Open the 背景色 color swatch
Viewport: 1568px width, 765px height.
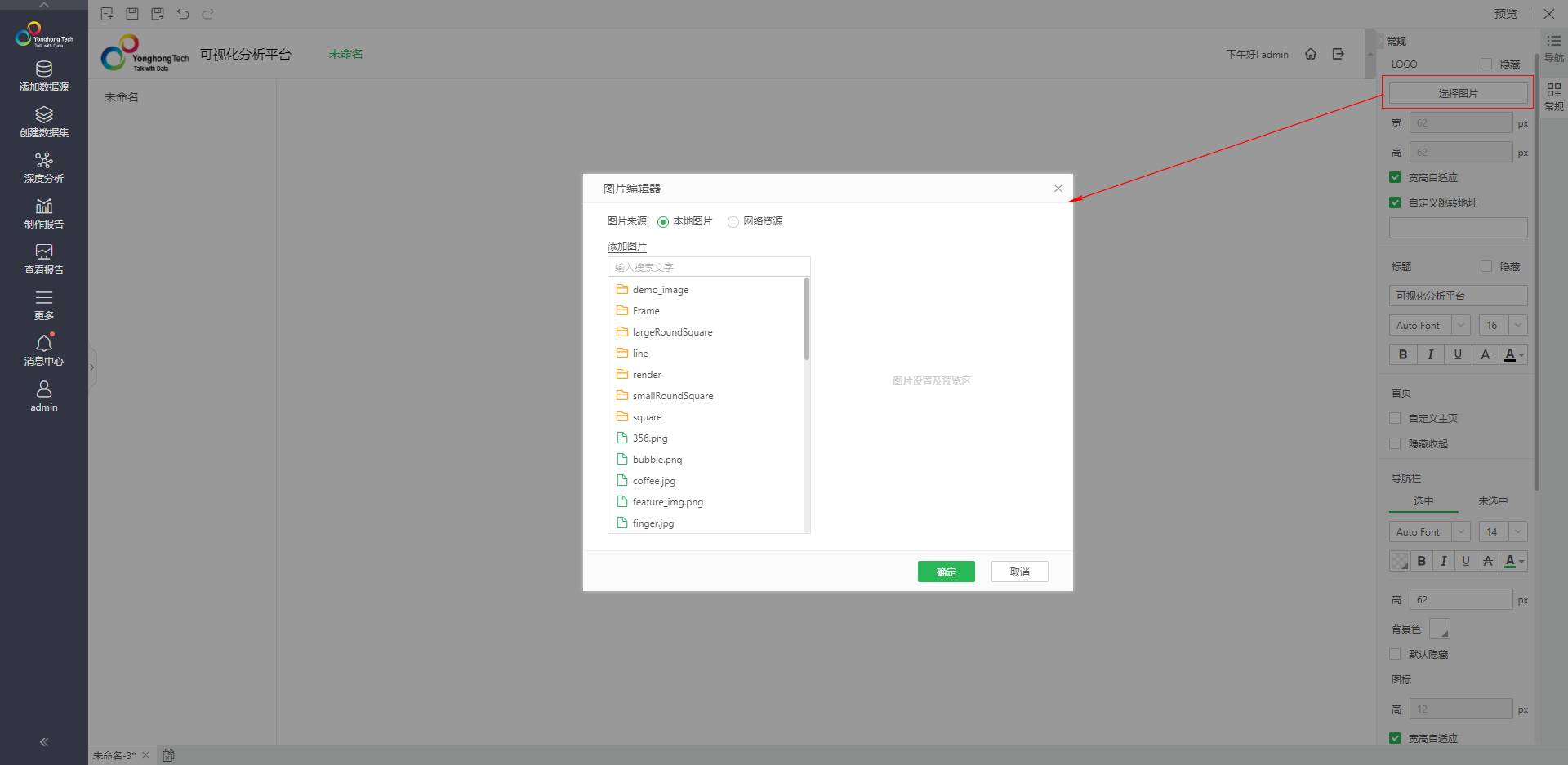click(1439, 629)
